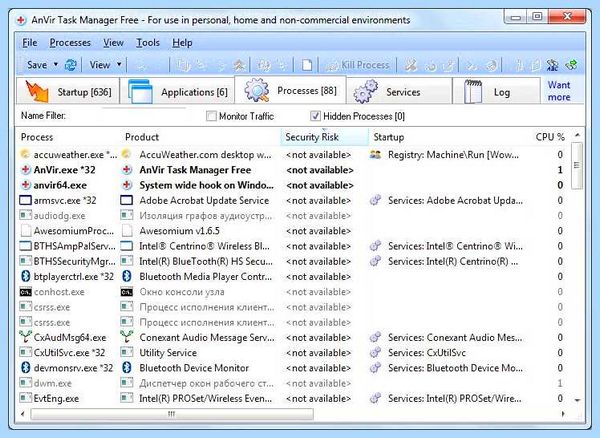The width and height of the screenshot is (600, 438).
Task: Switch to the Startup [636] tab
Action: pos(68,91)
